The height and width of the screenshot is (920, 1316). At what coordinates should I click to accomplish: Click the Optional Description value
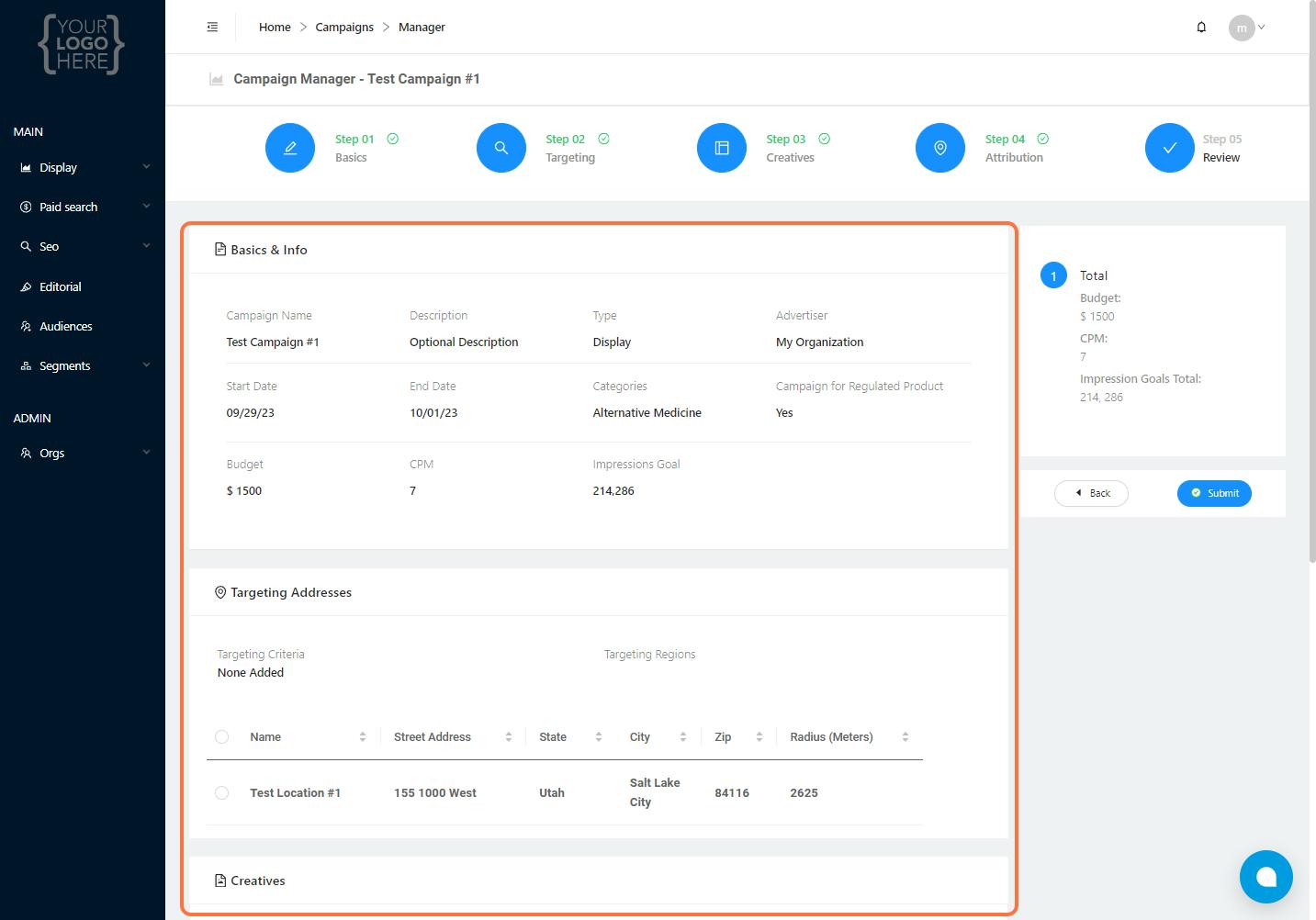coord(464,342)
